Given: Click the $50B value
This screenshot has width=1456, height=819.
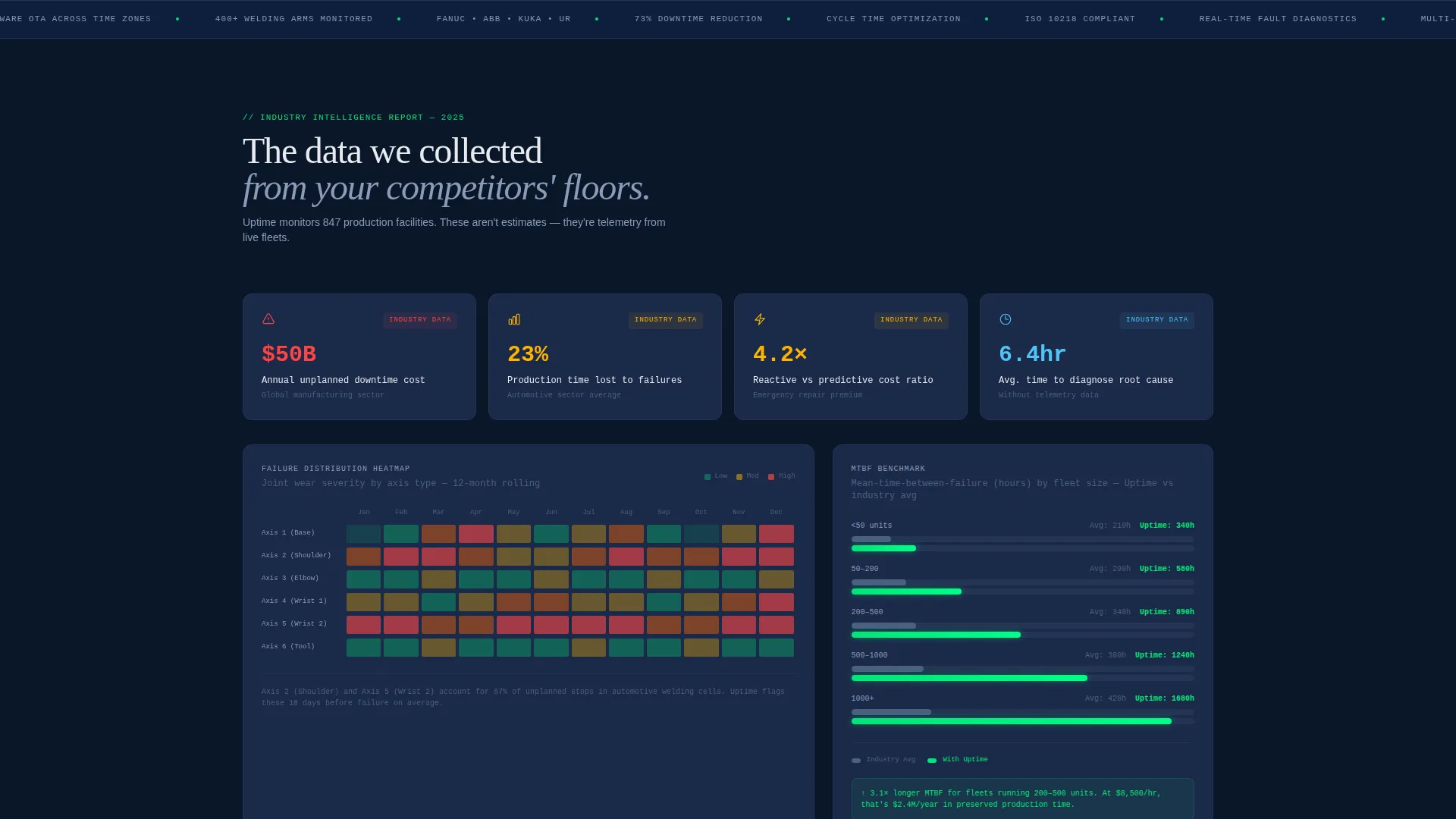Looking at the screenshot, I should pos(289,354).
